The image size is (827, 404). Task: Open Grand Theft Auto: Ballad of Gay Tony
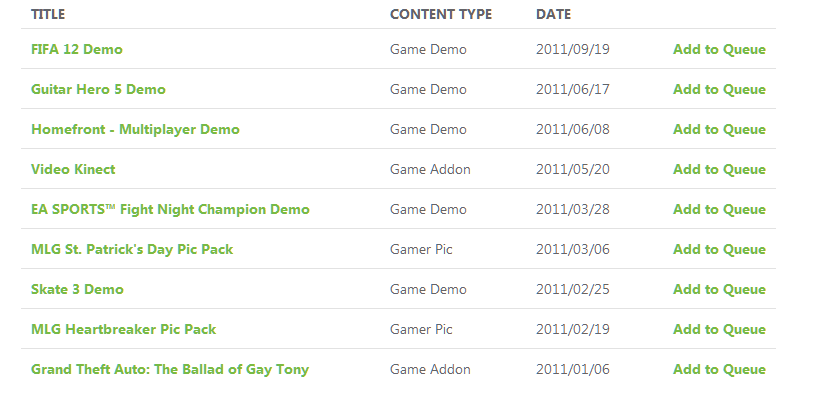coord(170,370)
